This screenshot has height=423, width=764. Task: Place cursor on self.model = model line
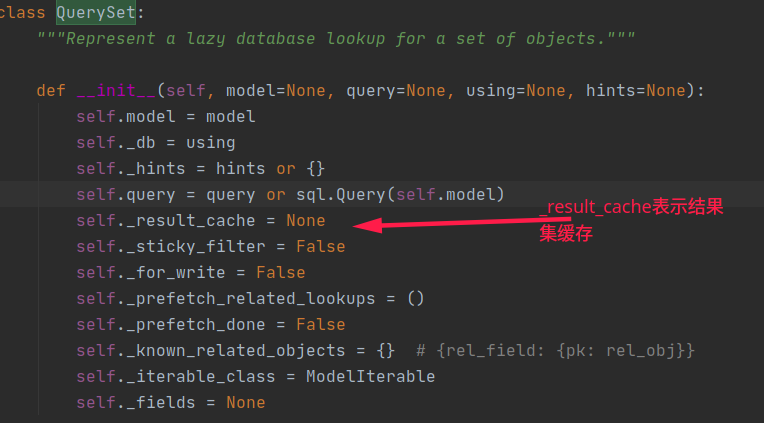tap(165, 116)
